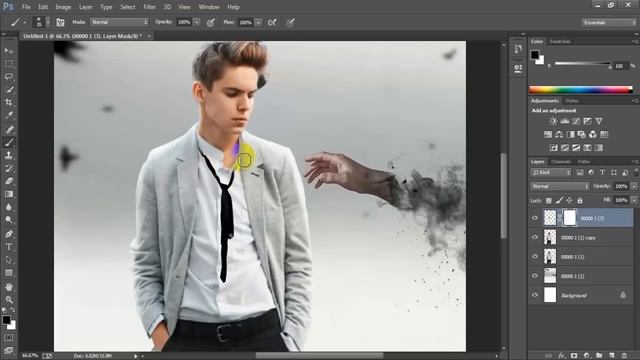
Task: Open brush Flow slider arrow
Action: (x=258, y=22)
